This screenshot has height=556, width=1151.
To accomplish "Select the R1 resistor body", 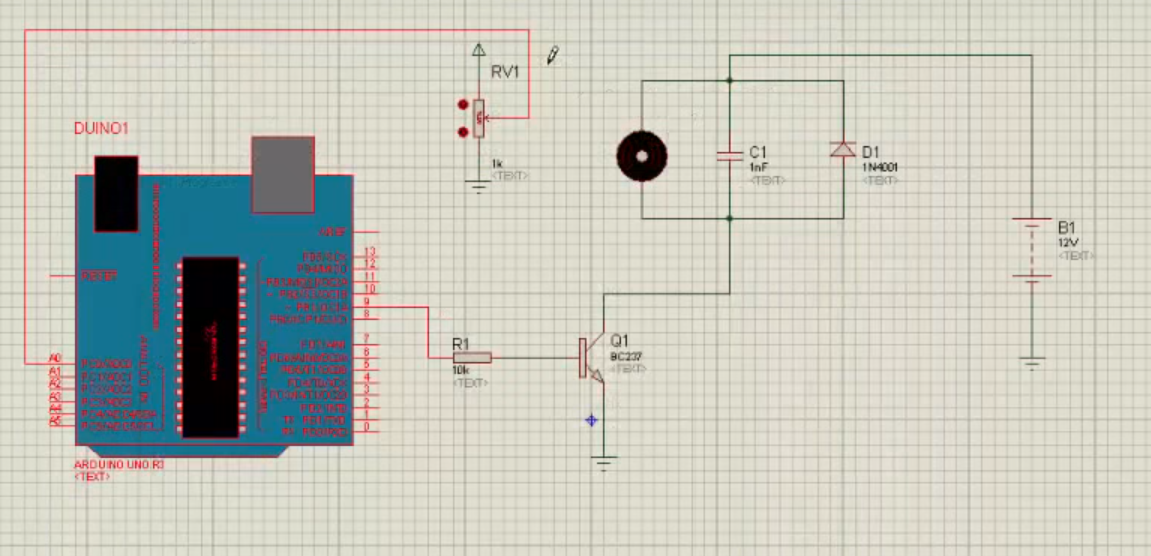I will (472, 358).
